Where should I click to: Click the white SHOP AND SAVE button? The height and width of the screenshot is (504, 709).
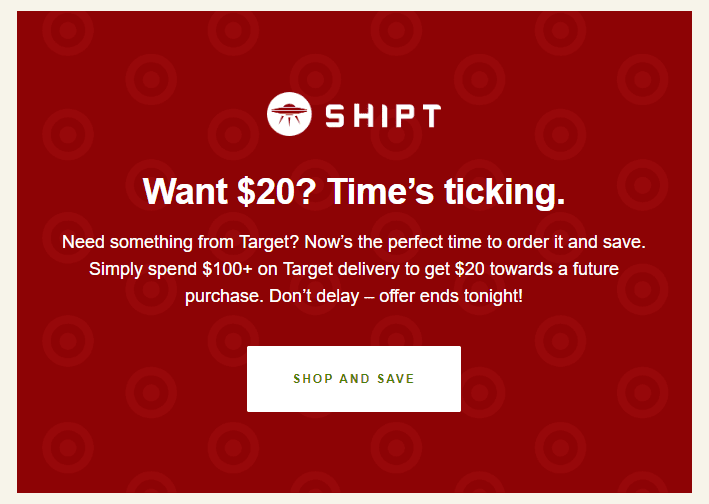coord(354,379)
